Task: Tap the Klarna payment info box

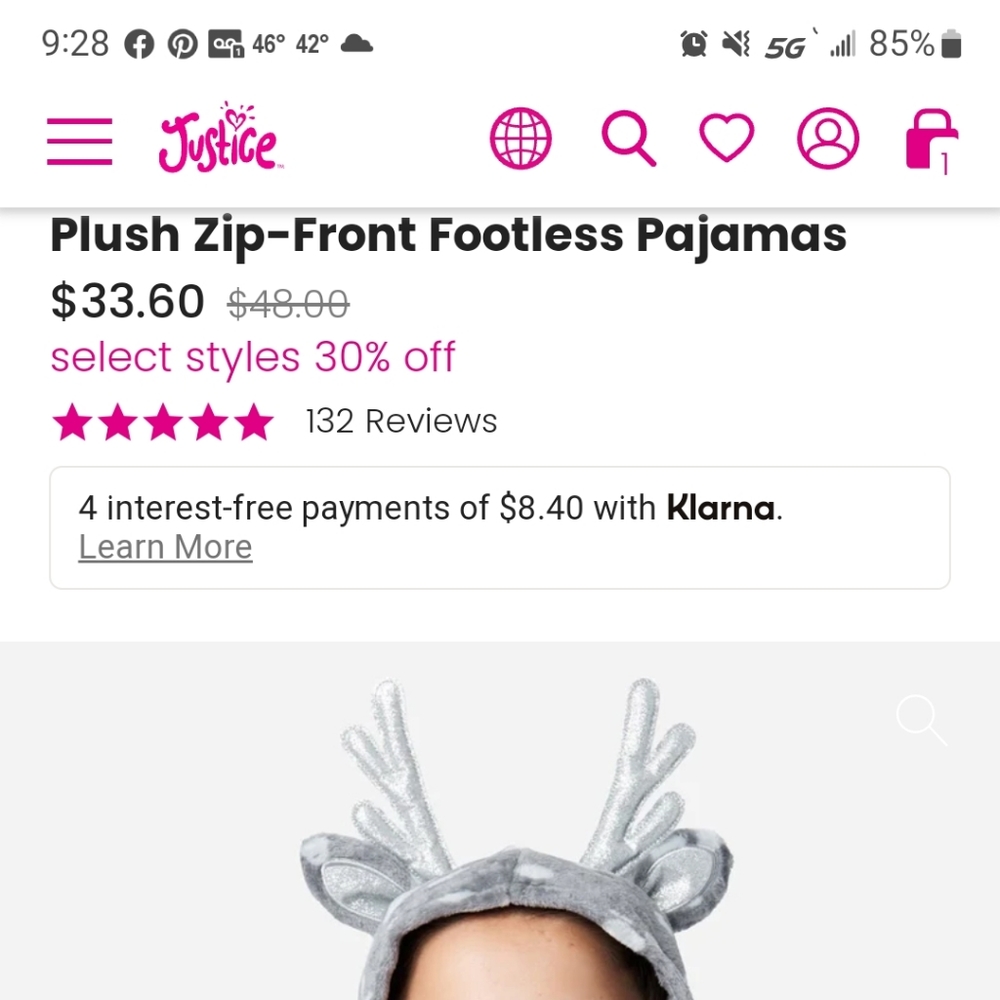Action: click(x=500, y=527)
